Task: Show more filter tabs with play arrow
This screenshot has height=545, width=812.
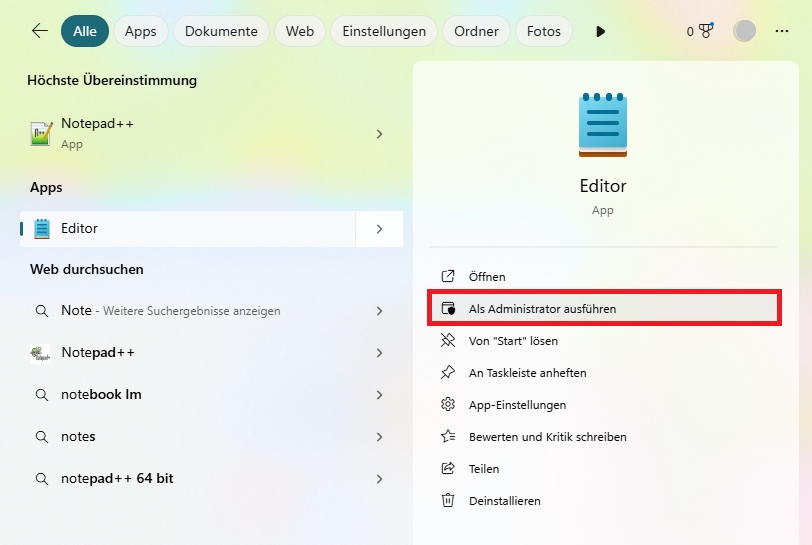Action: click(x=600, y=31)
